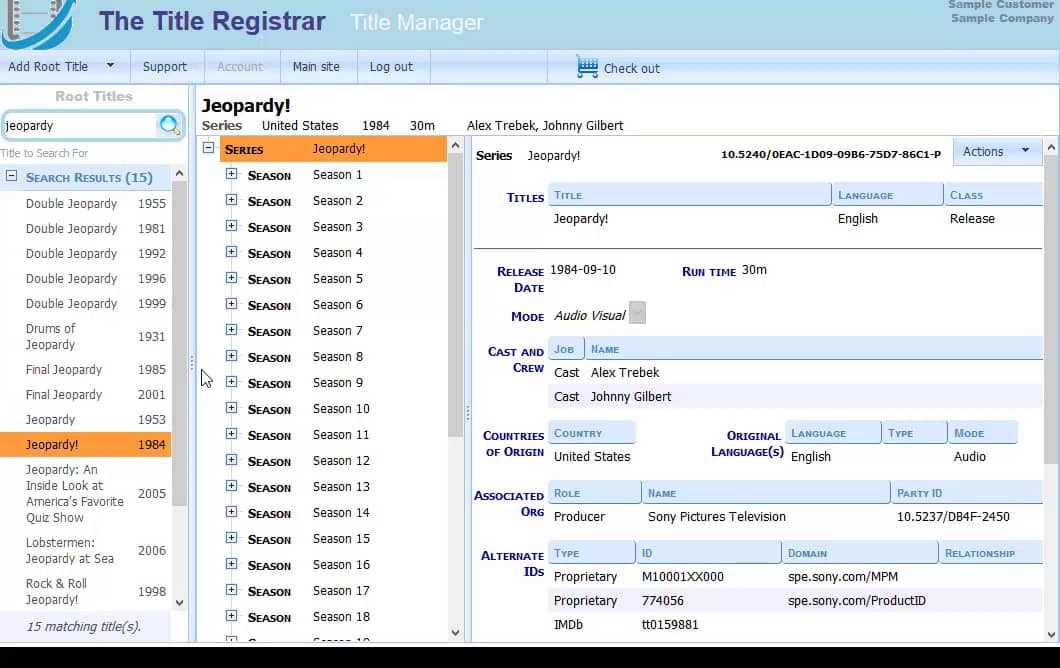The height and width of the screenshot is (668, 1060).
Task: Click Log out
Action: (x=391, y=66)
